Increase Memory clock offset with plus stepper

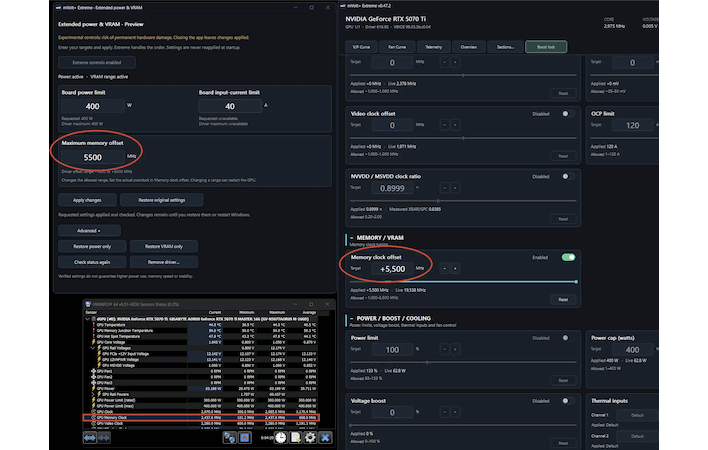[x=455, y=269]
